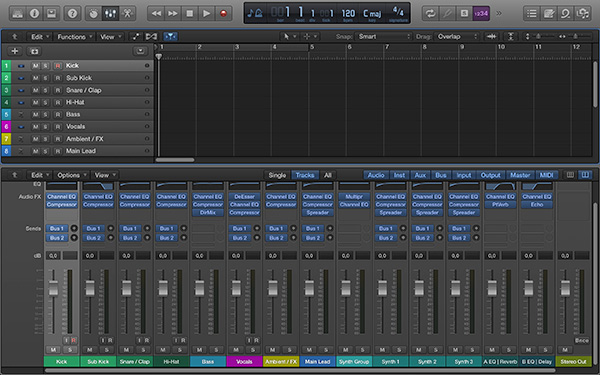Viewport: 600px width, 375px height.
Task: Open the Apple Loops browser icon
Action: point(566,14)
